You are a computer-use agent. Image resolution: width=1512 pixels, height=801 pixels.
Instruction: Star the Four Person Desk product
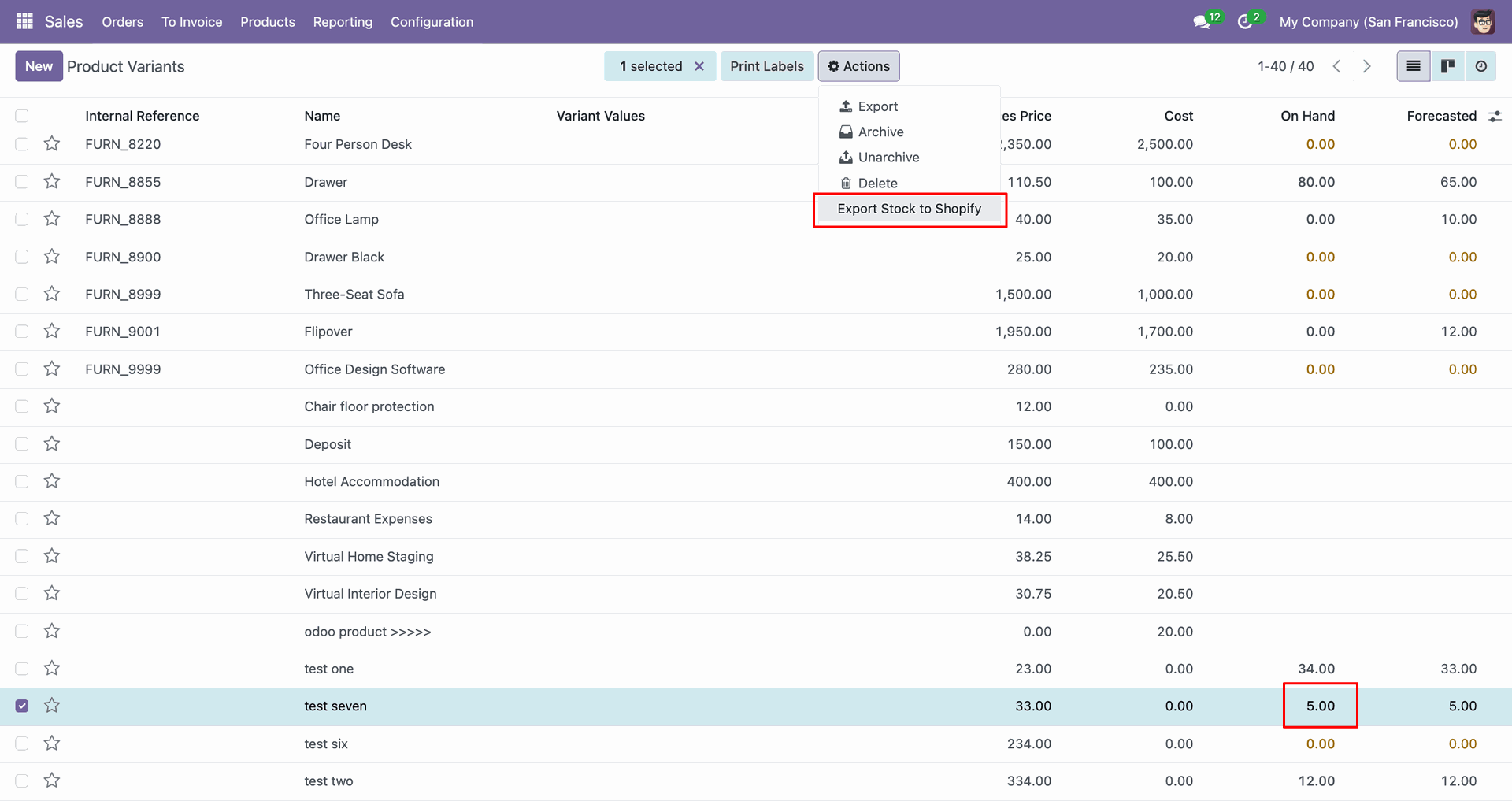[x=52, y=143]
